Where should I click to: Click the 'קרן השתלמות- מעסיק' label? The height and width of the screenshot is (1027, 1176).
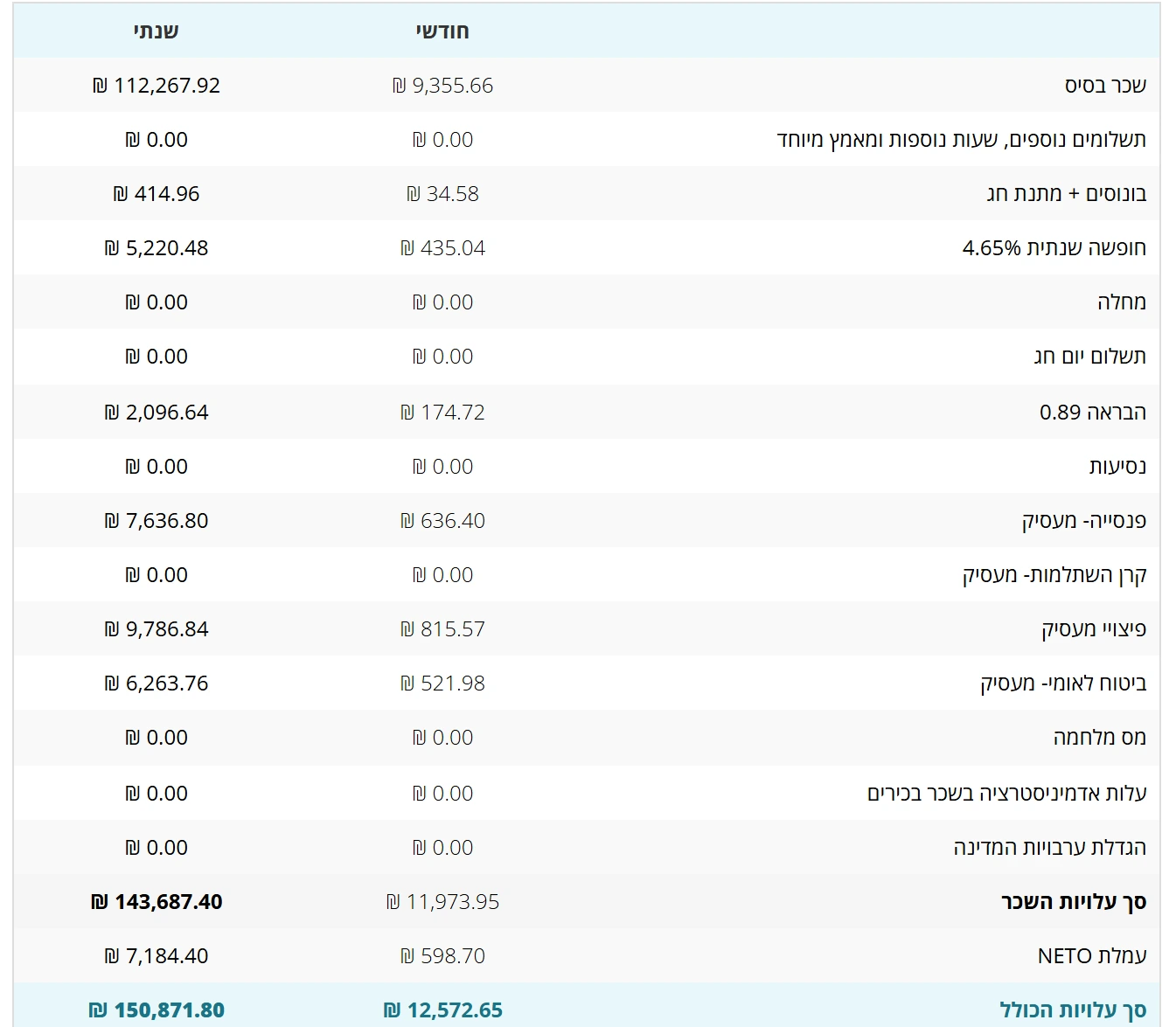coord(1054,575)
